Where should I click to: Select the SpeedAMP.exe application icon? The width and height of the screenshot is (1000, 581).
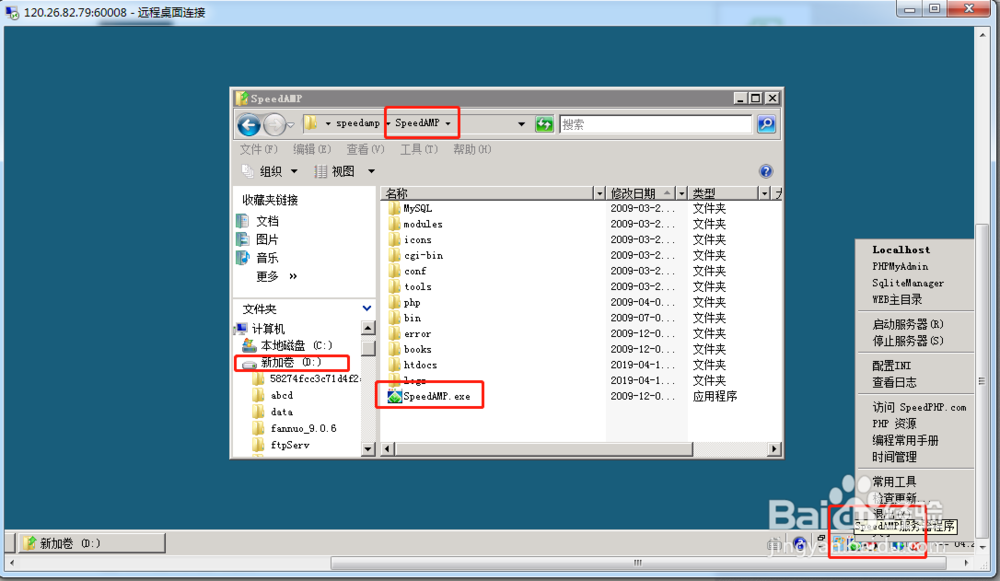click(x=395, y=396)
